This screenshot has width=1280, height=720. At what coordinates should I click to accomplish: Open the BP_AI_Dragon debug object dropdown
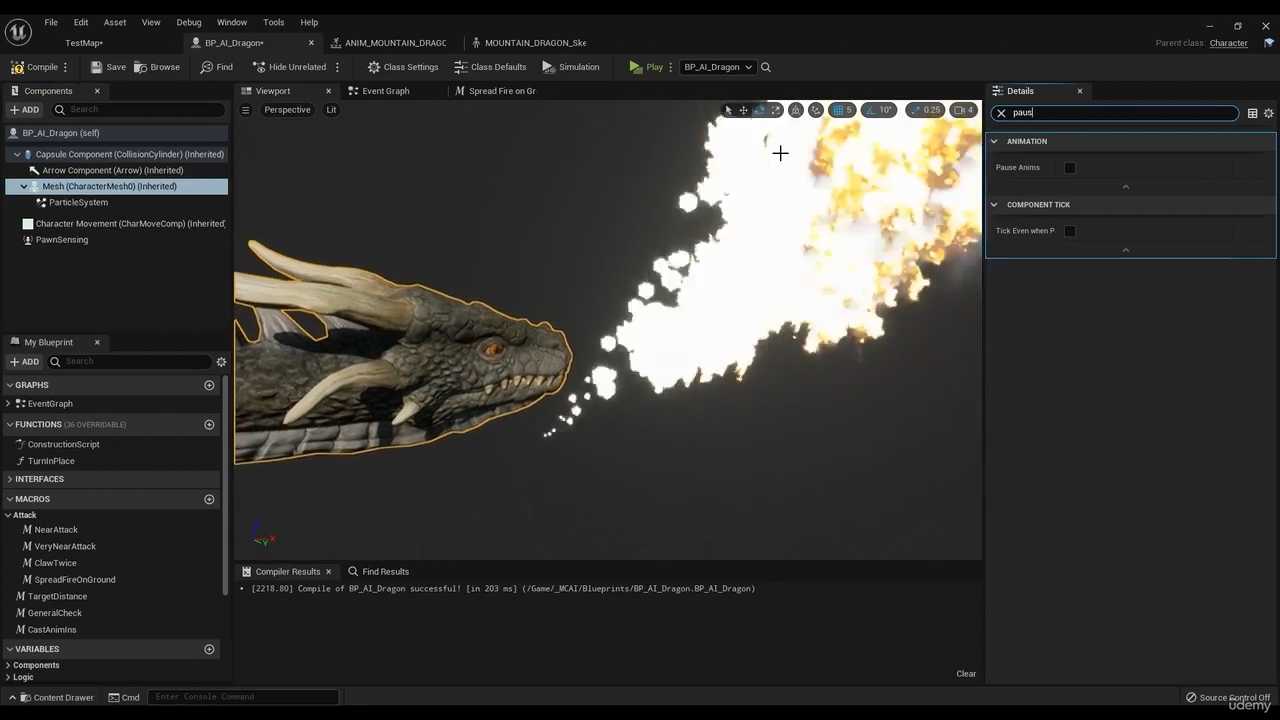[x=717, y=67]
